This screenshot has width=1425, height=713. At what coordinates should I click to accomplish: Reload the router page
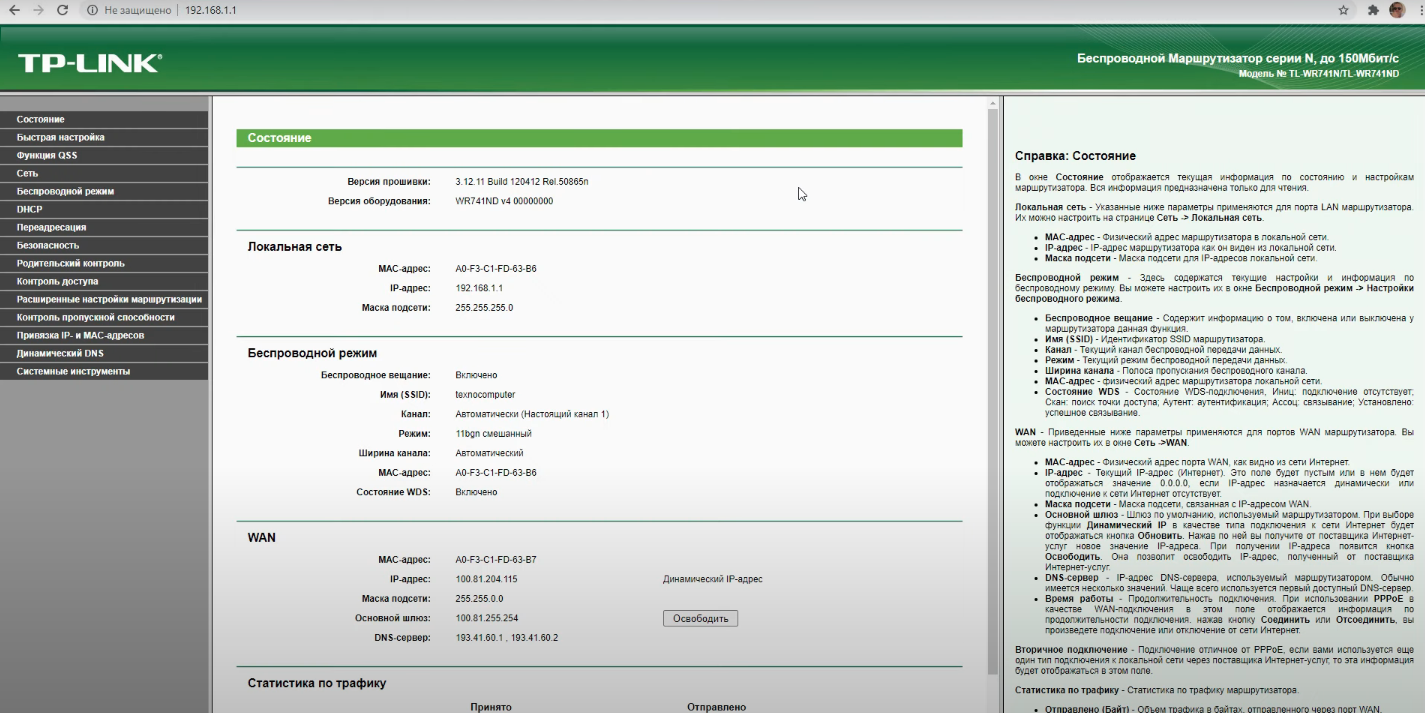pos(63,10)
